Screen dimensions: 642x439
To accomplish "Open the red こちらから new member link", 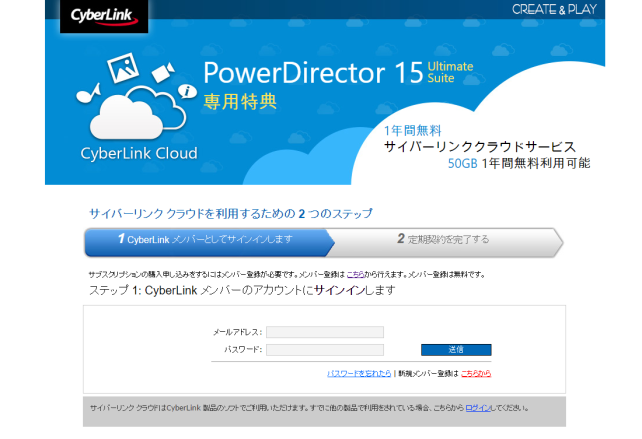I will pyautogui.click(x=476, y=373).
